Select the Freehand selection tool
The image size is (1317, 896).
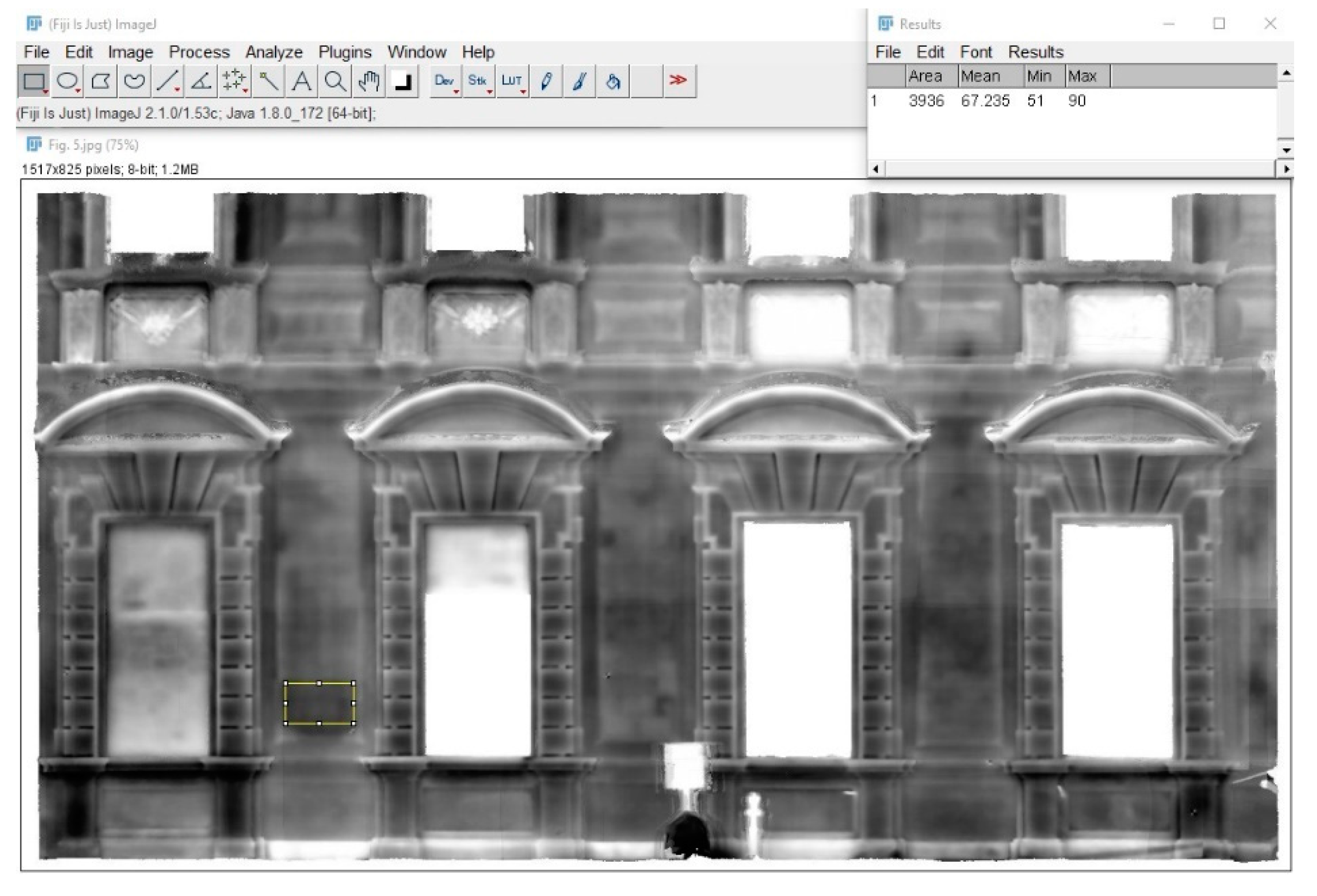pos(134,81)
